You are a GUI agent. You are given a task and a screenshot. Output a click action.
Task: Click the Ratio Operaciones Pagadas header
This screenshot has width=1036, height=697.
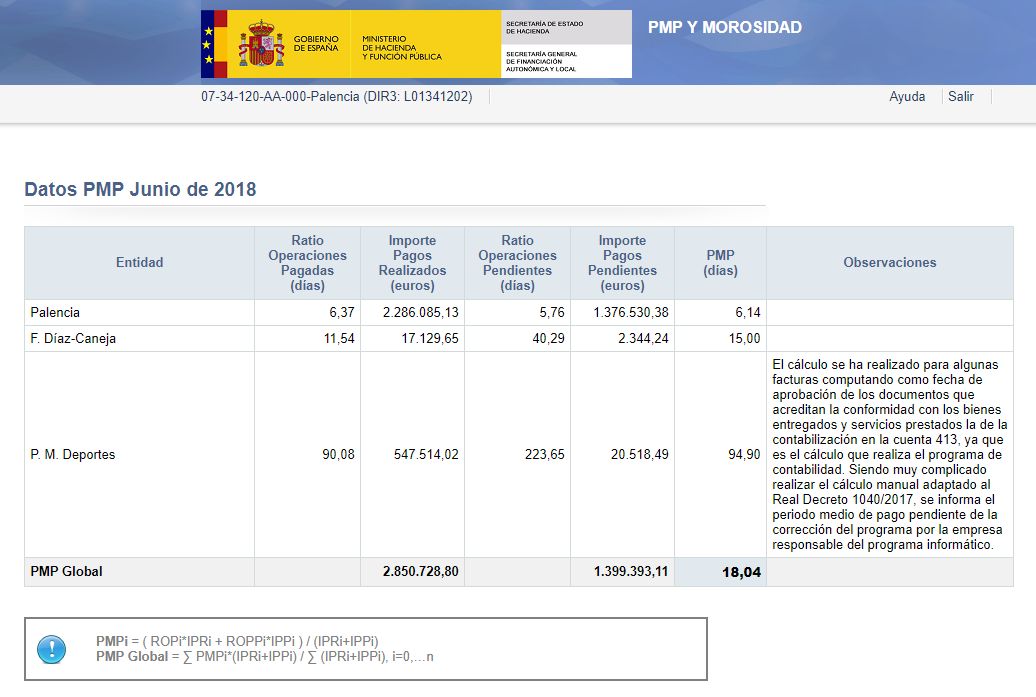(x=307, y=263)
